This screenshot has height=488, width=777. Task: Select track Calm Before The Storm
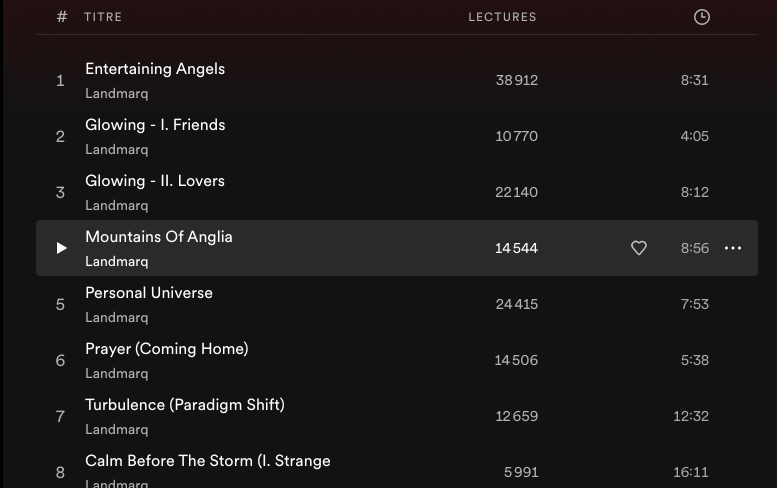point(208,461)
